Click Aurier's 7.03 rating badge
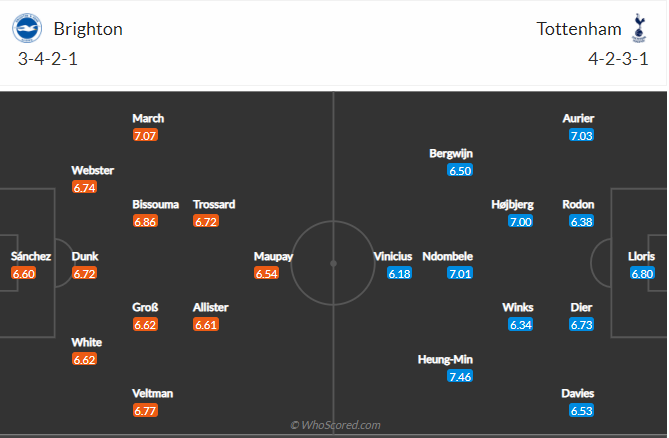The height and width of the screenshot is (438, 669). coord(581,134)
